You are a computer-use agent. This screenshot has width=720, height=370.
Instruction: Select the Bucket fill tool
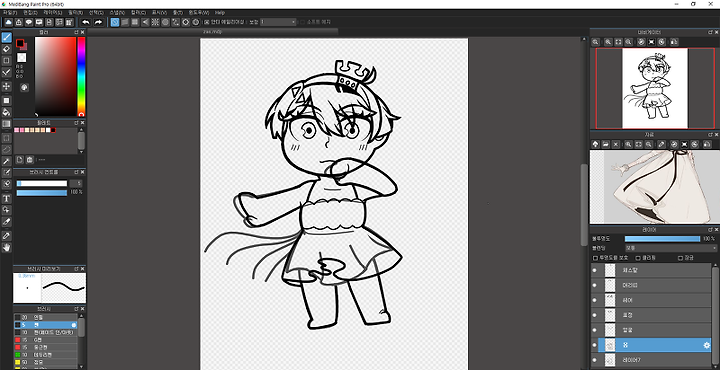point(6,112)
